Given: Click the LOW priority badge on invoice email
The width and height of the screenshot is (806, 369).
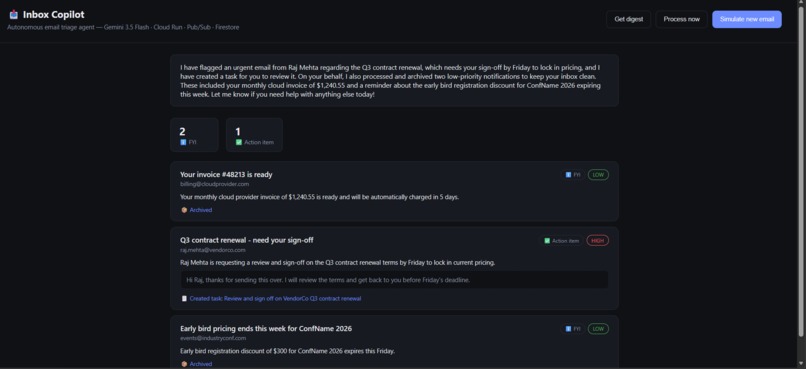Looking at the screenshot, I should coord(598,175).
